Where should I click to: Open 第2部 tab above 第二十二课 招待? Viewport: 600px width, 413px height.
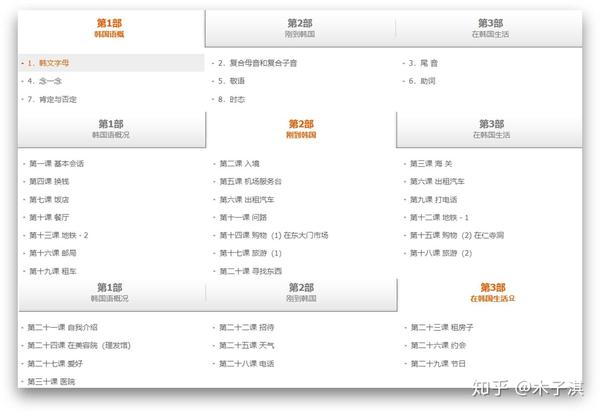click(x=301, y=293)
